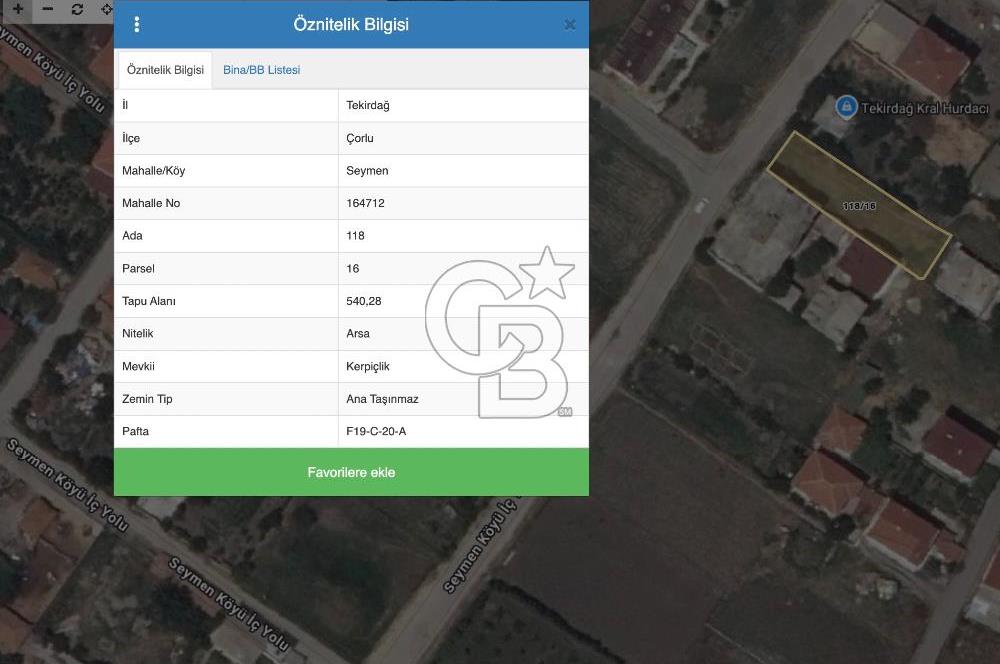The height and width of the screenshot is (664, 1000).
Task: Click the Tekirdağ Kral Hurdacı map pin
Action: coord(846,107)
